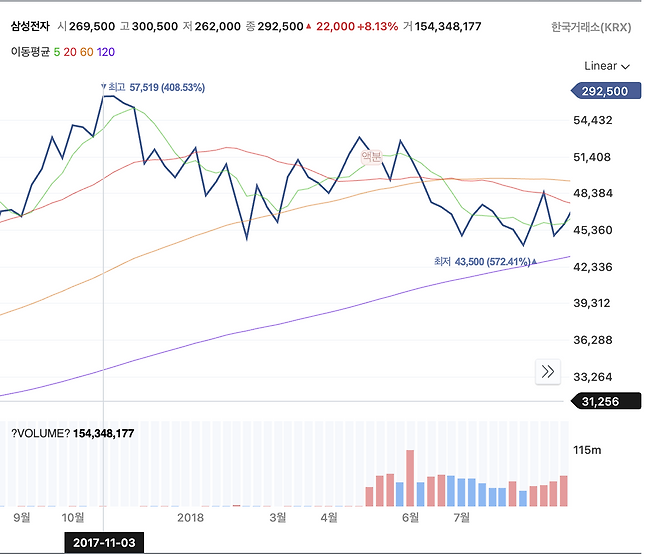This screenshot has width=658, height=560.
Task: Click the 45,360 price axis label
Action: pyautogui.click(x=593, y=230)
